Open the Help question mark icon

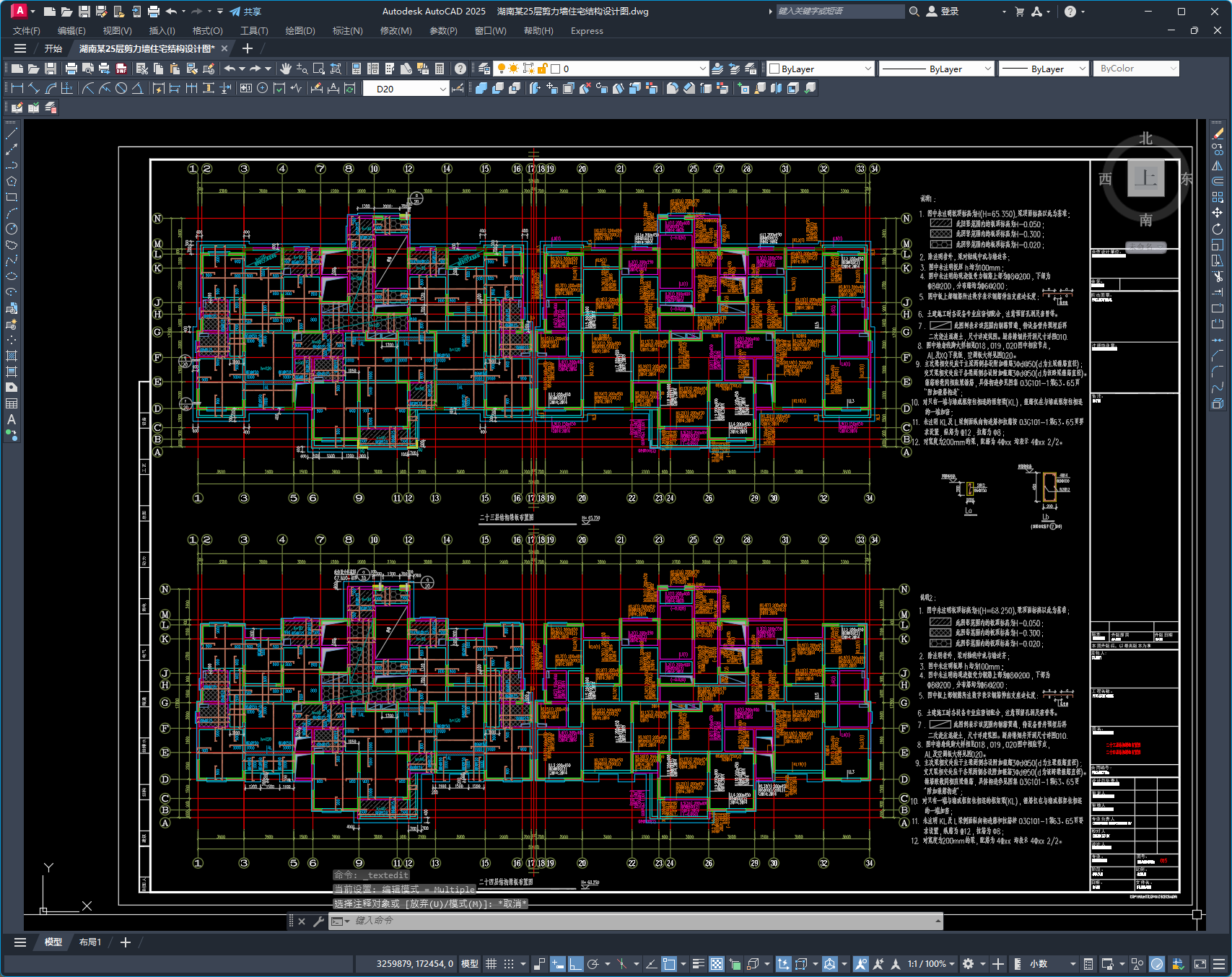[x=460, y=69]
